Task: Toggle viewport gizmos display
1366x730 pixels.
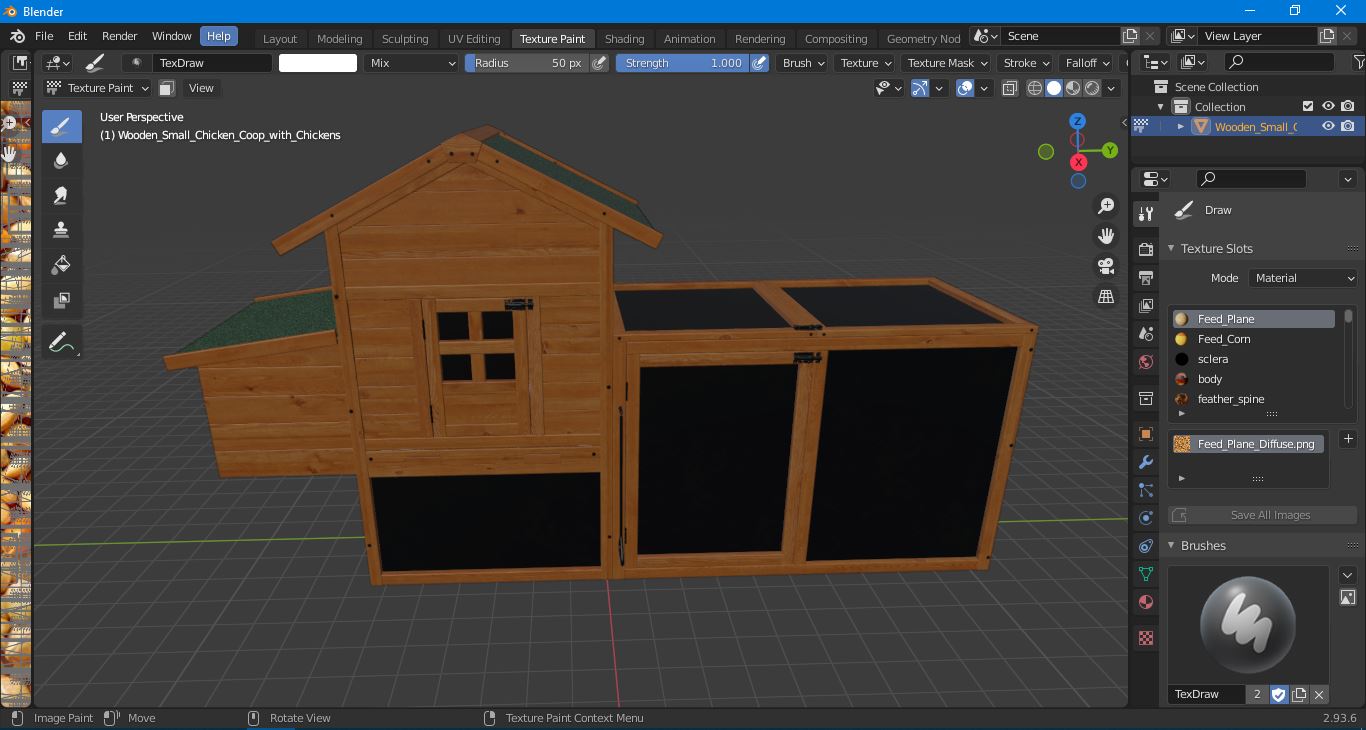Action: (919, 88)
